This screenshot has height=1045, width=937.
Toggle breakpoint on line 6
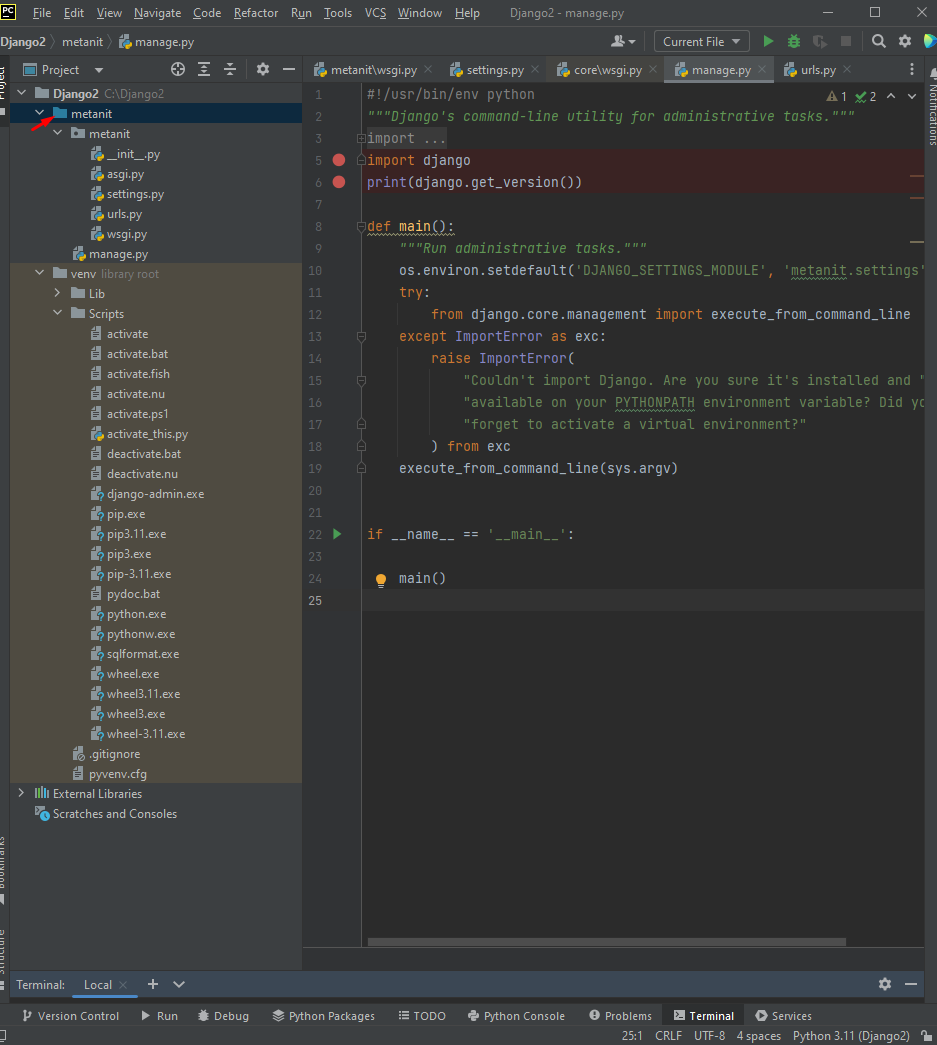tap(339, 182)
